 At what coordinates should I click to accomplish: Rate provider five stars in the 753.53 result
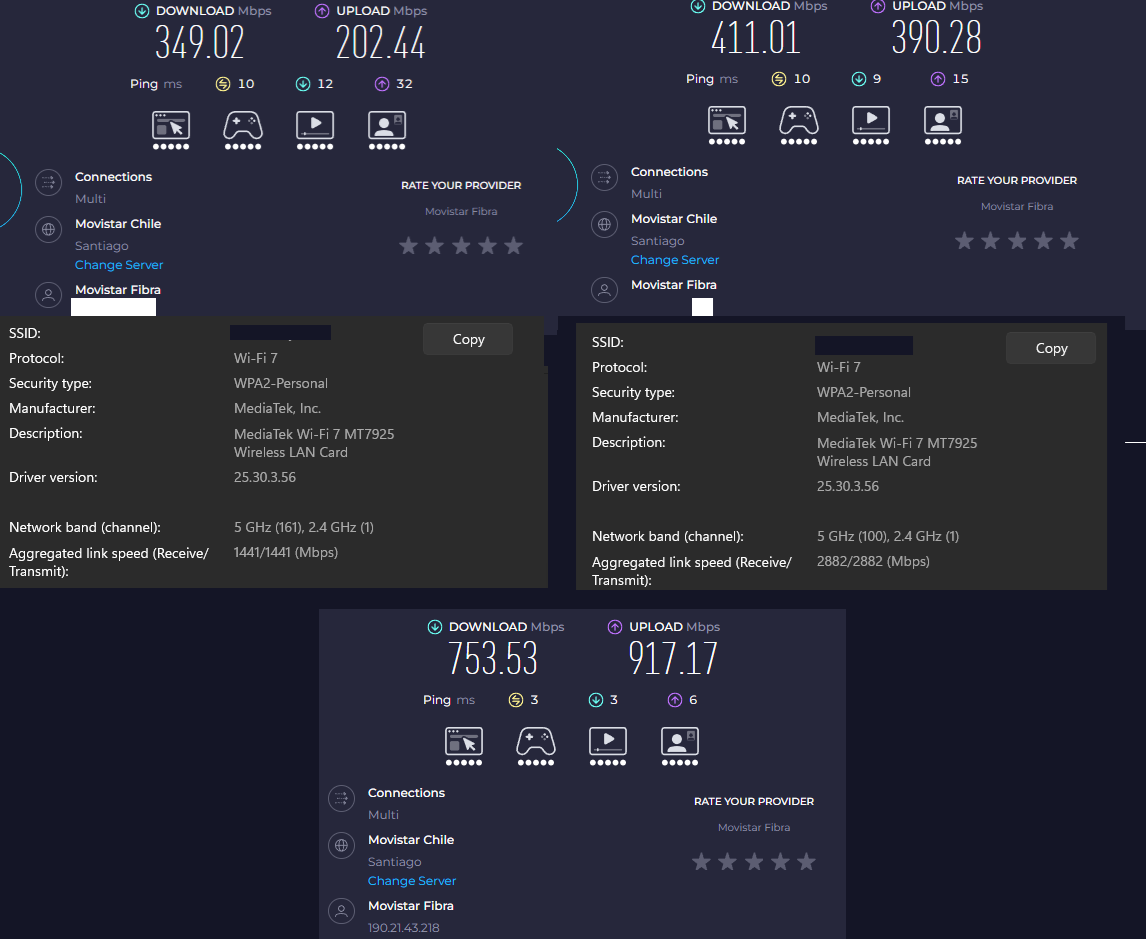pos(806,861)
